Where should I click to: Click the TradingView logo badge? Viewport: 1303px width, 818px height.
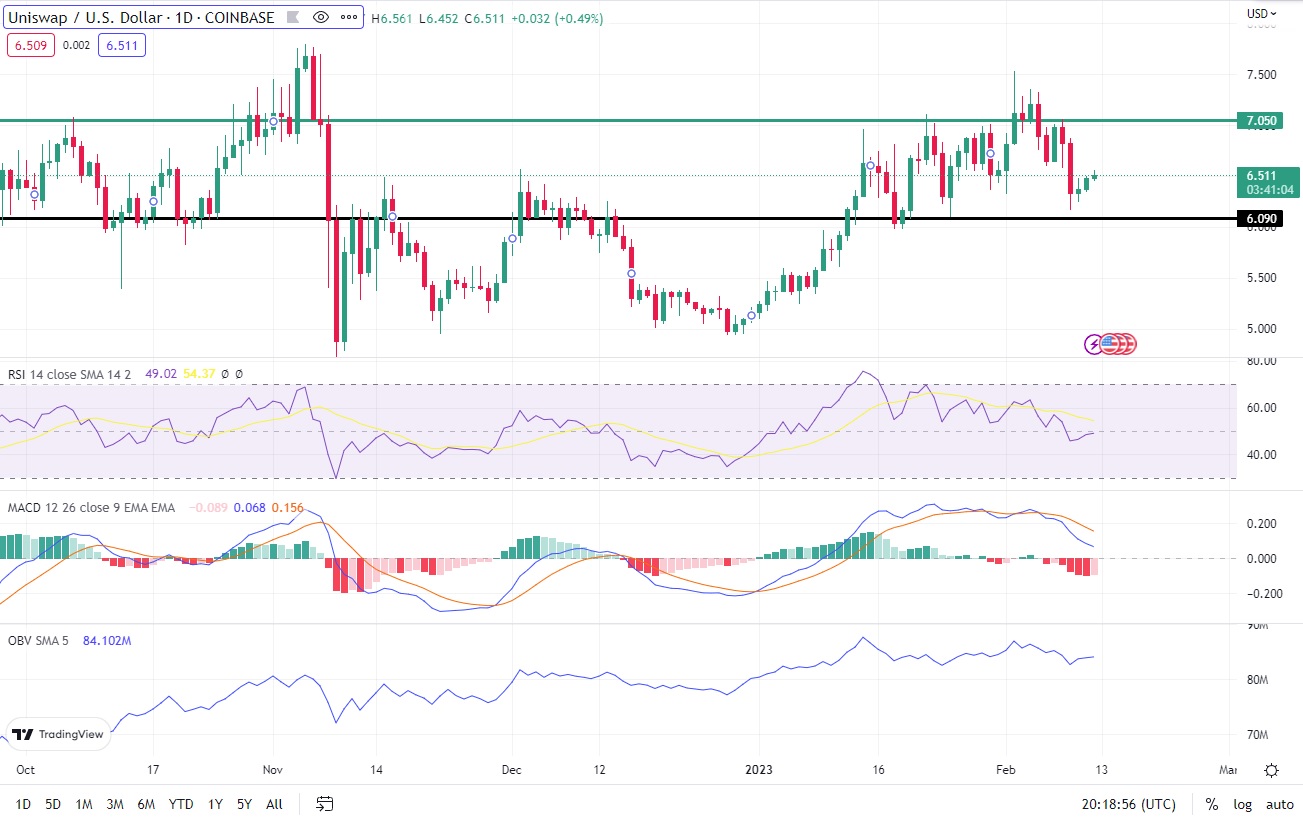pos(59,734)
